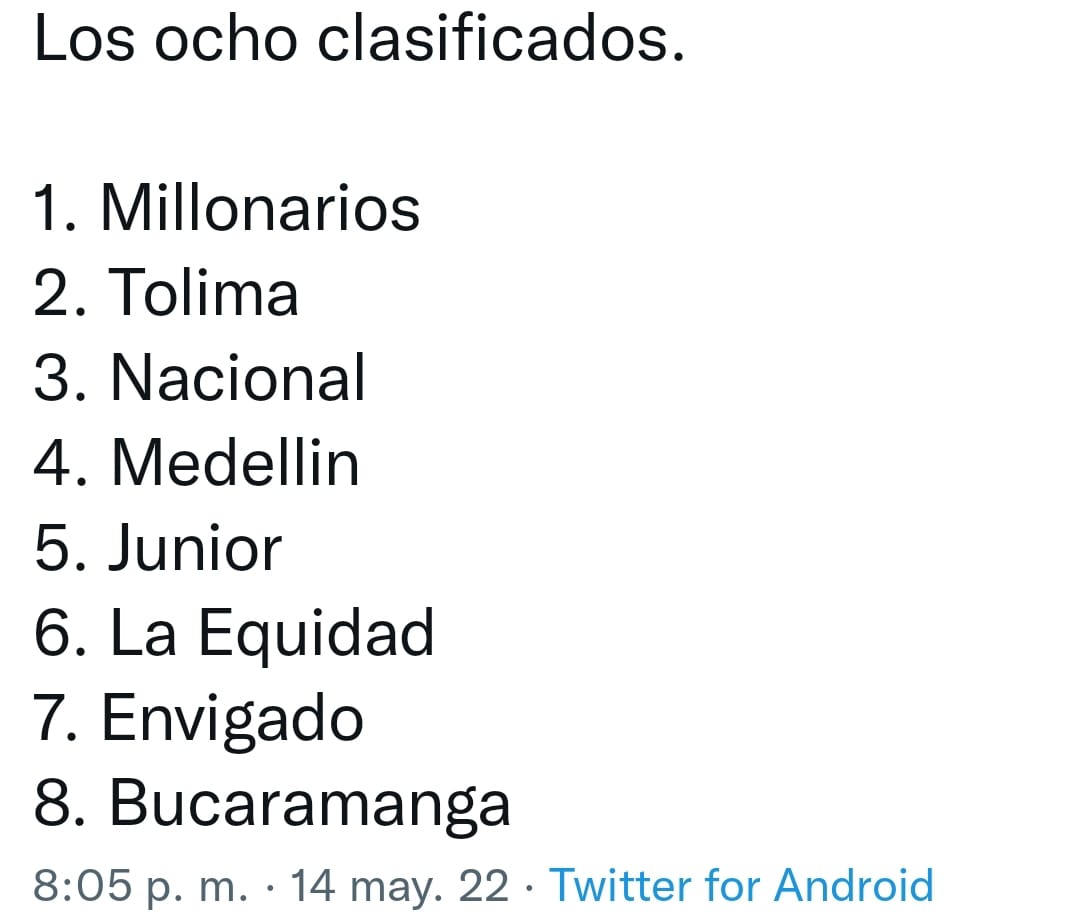The width and height of the screenshot is (1080, 916).
Task: Click the Tolima team name
Action: point(203,293)
